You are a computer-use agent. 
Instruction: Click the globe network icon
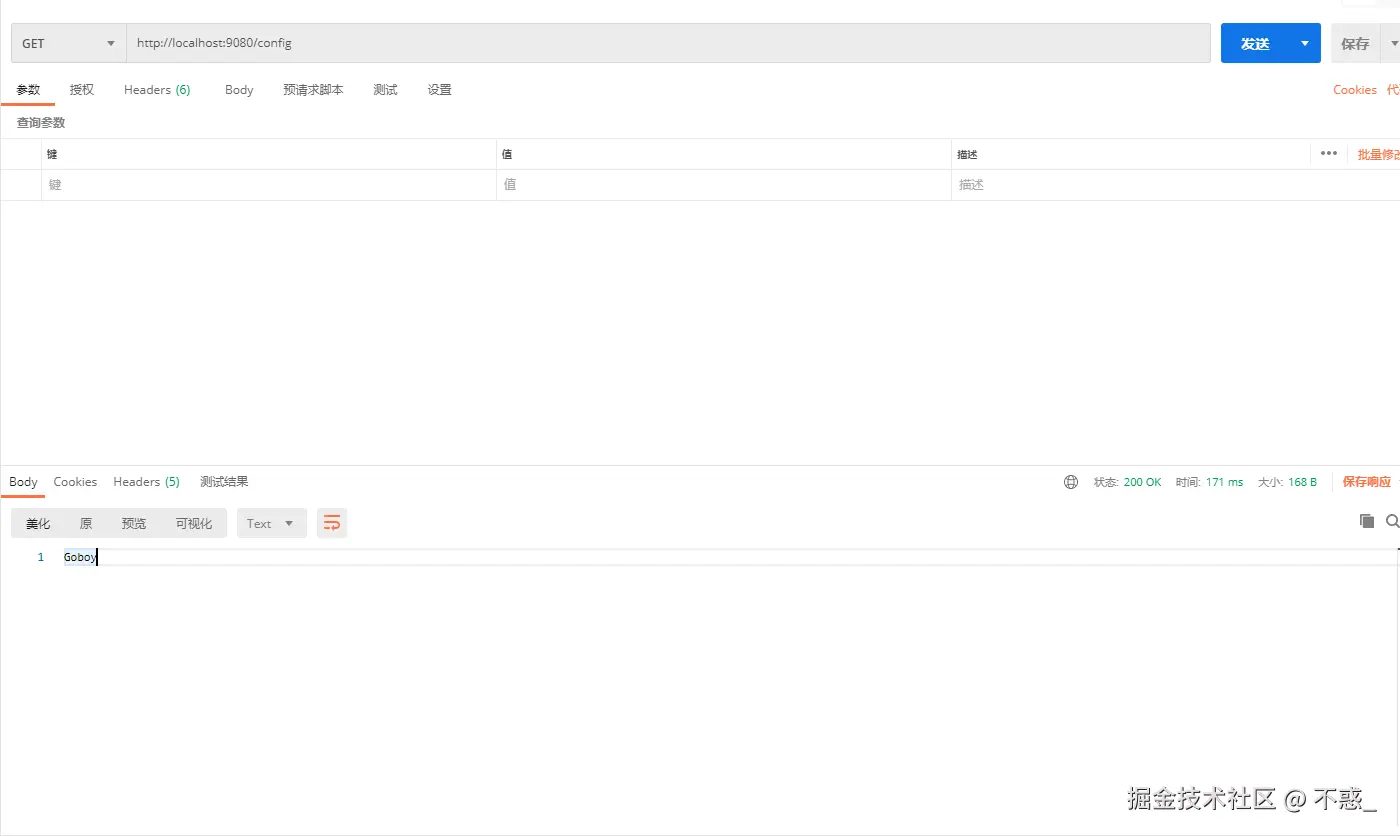click(x=1071, y=482)
